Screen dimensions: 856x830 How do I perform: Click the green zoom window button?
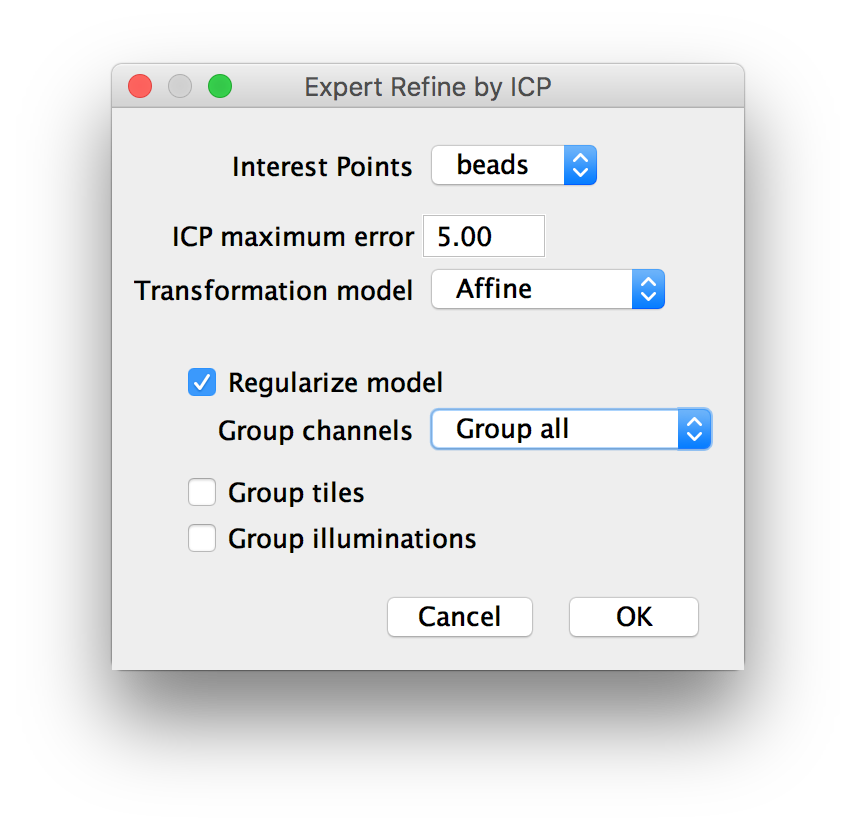(x=220, y=86)
